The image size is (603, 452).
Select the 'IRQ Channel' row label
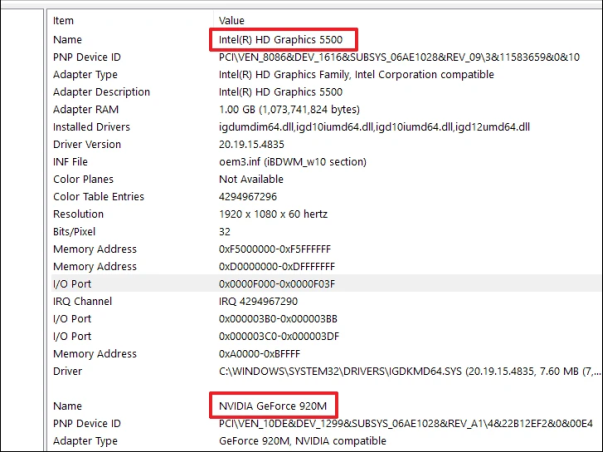click(82, 301)
